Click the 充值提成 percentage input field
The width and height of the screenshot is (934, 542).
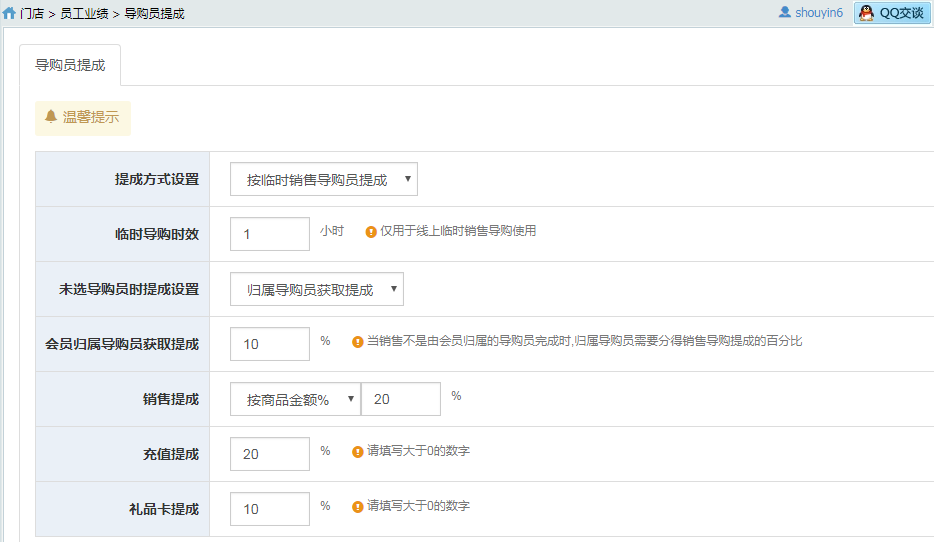[270, 454]
